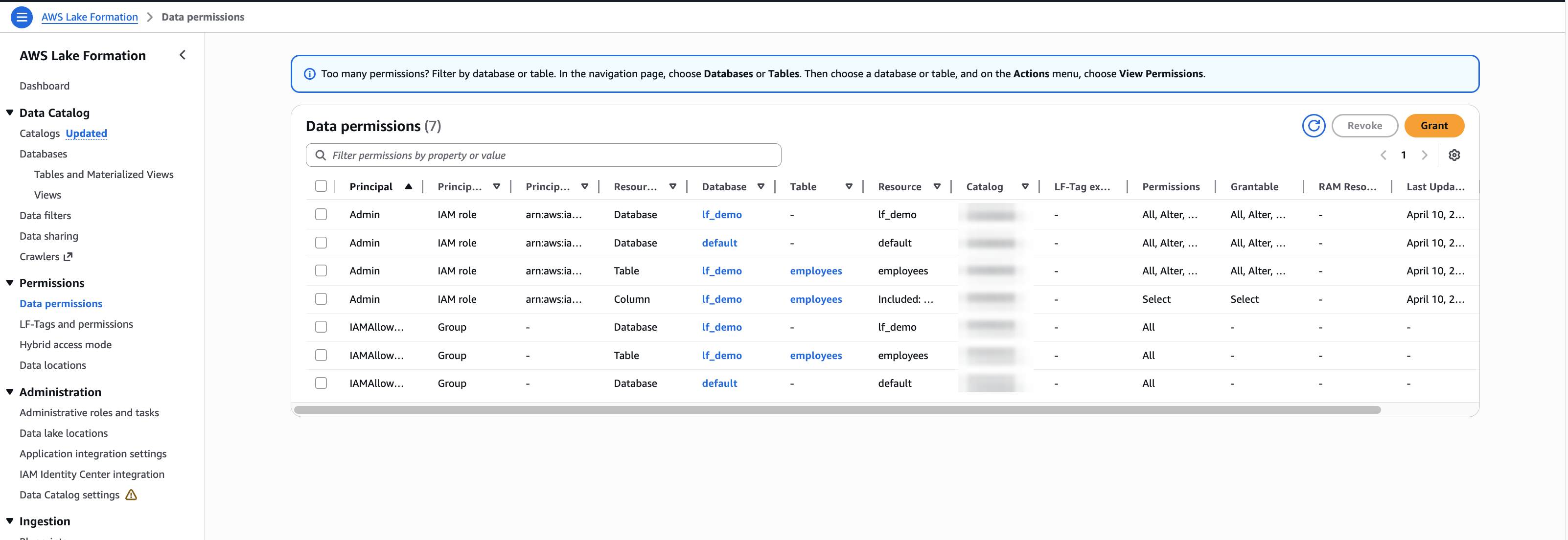1568x540 pixels.
Task: Click the Permissions column header
Action: tap(1171, 187)
